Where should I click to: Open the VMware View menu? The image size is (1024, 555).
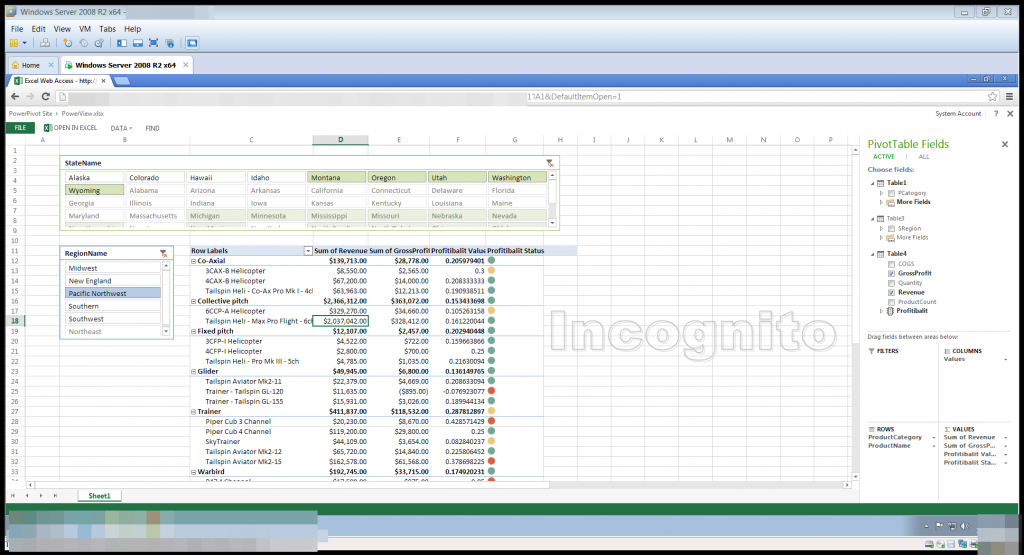point(62,29)
